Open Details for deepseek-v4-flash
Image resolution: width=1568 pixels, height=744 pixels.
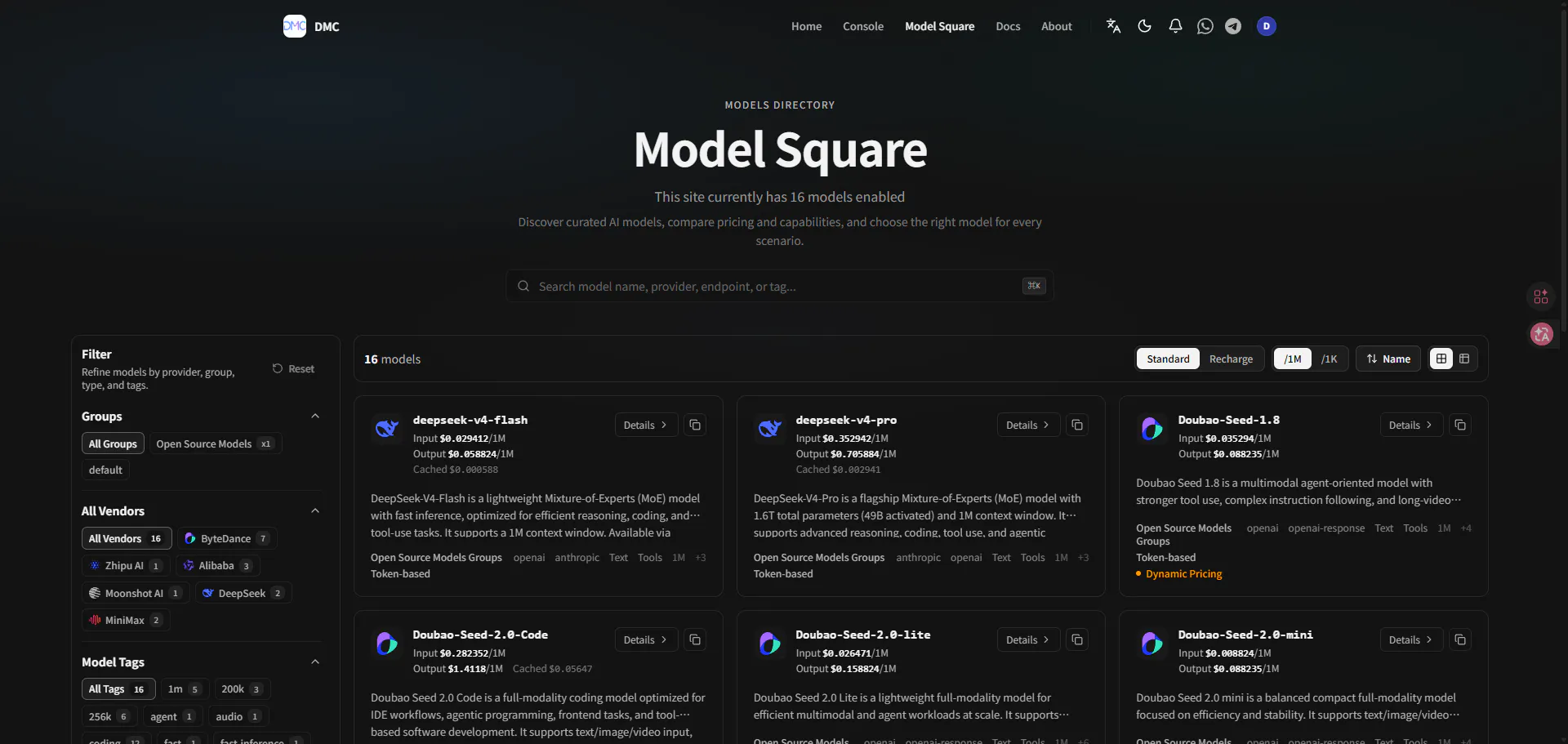646,425
